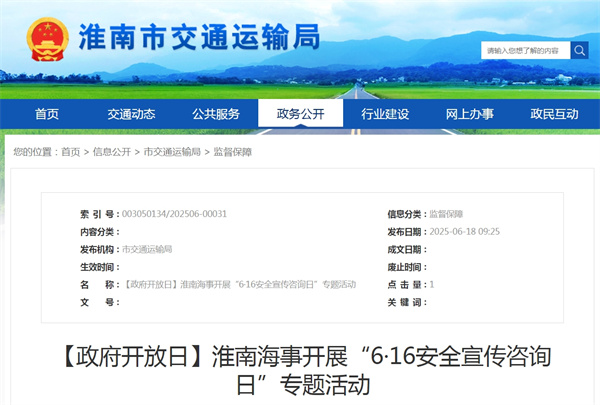Open the 政民互动 navigation tab

(x=554, y=114)
